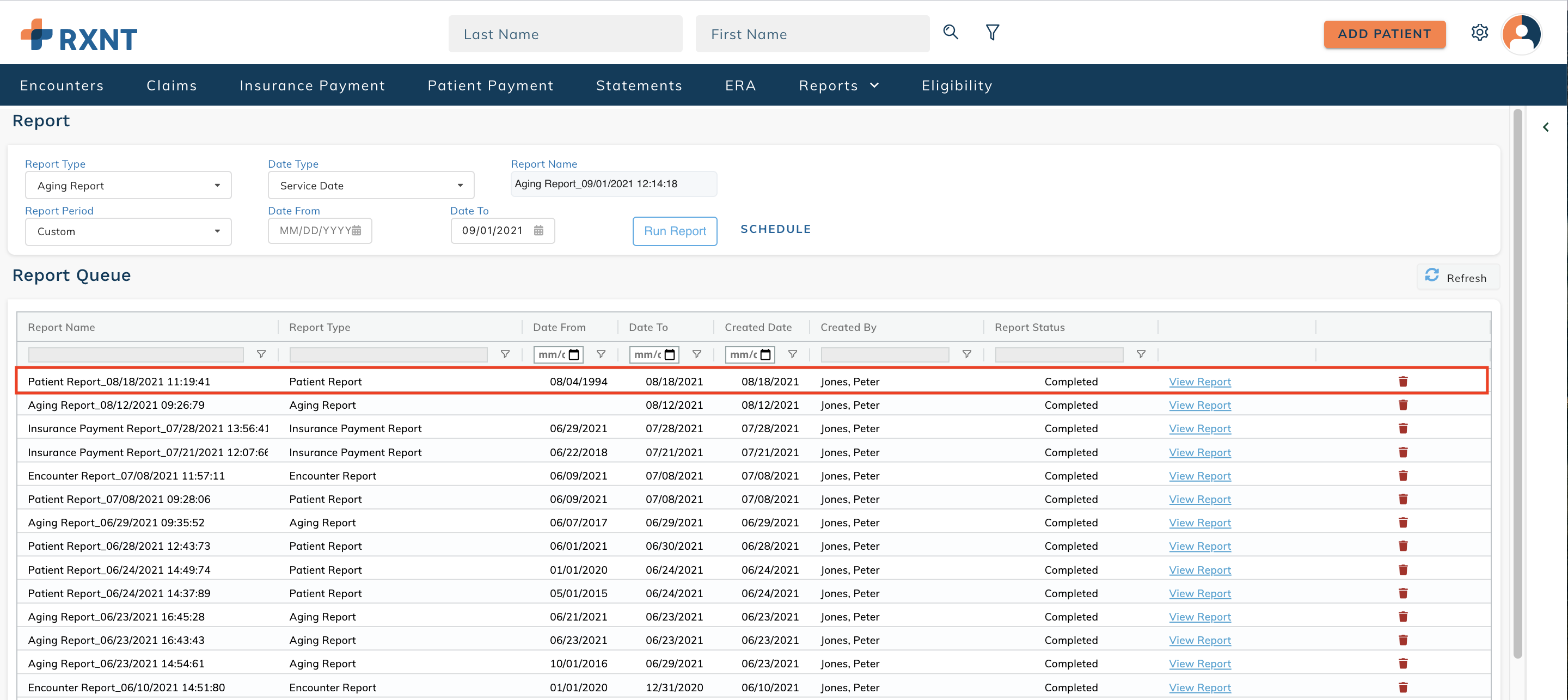Open the Report Period dropdown
1568x700 pixels.
click(128, 231)
